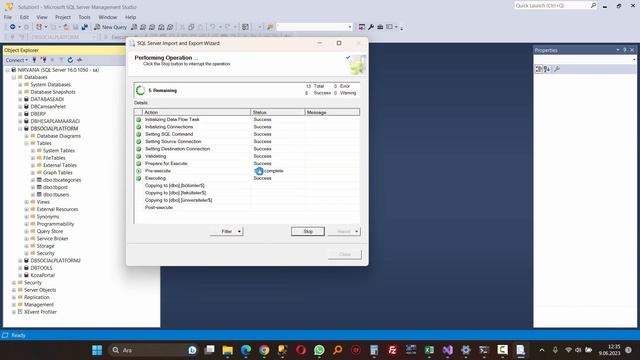
Task: Click the Disconnect icon in Object Explorer
Action: pyautogui.click(x=43, y=60)
